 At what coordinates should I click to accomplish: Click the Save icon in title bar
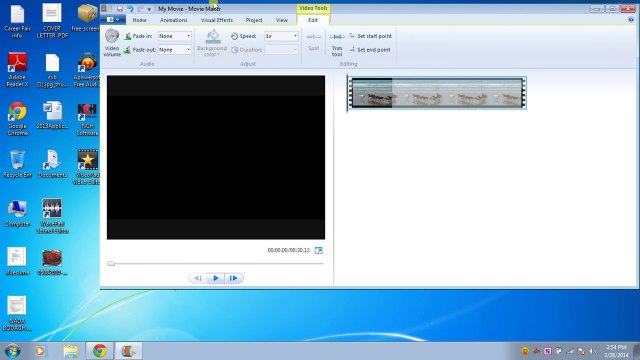pos(120,9)
